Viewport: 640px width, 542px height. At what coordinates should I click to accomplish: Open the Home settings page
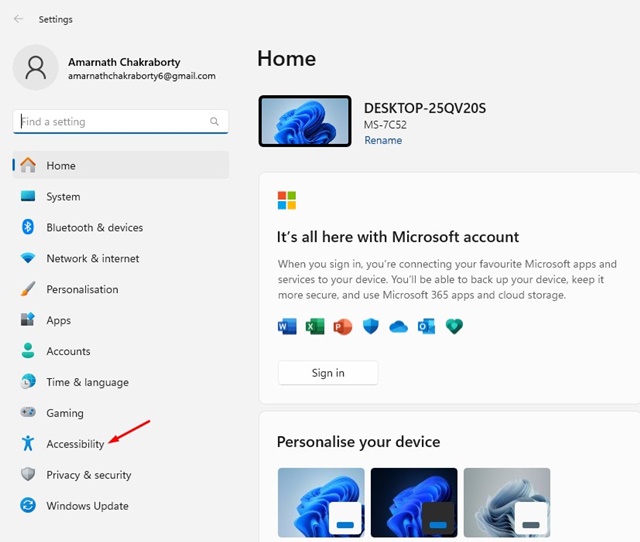pyautogui.click(x=121, y=165)
